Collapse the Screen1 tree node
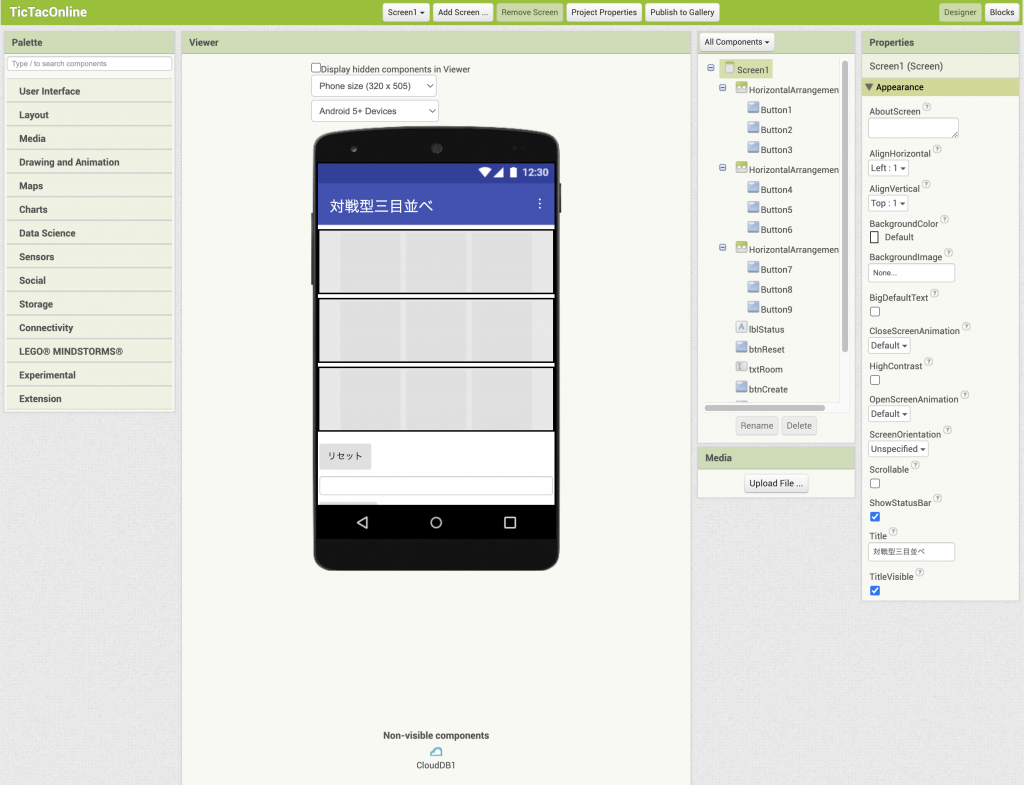Screen dimensions: 1024x785 [711, 68]
